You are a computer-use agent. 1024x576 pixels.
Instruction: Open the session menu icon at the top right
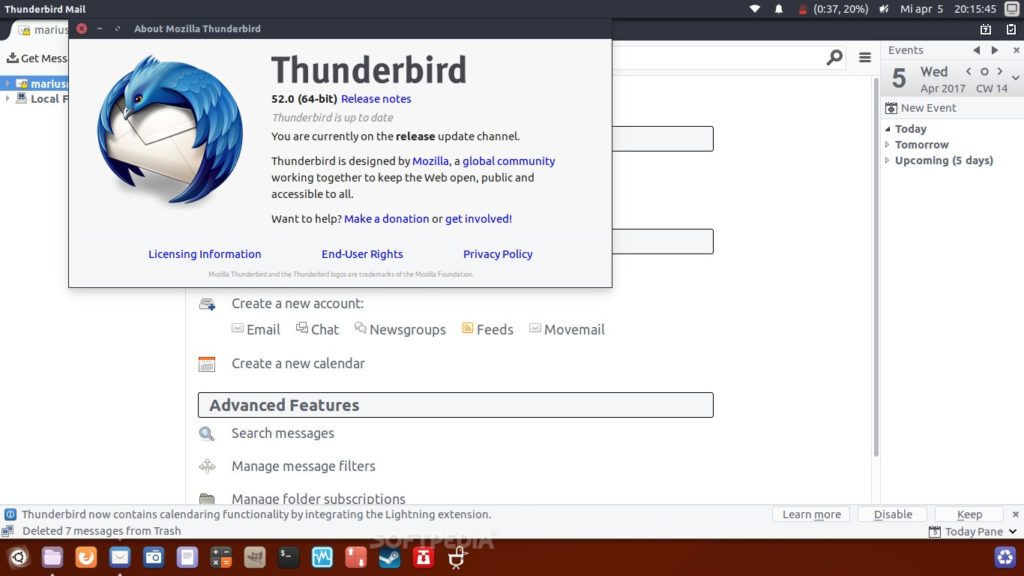point(1012,9)
